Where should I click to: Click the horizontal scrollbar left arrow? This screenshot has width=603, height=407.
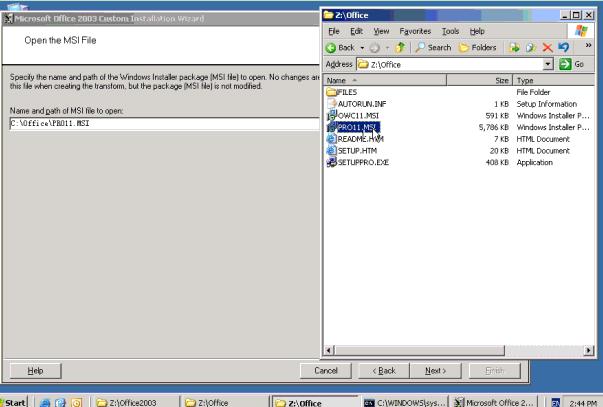tap(329, 350)
